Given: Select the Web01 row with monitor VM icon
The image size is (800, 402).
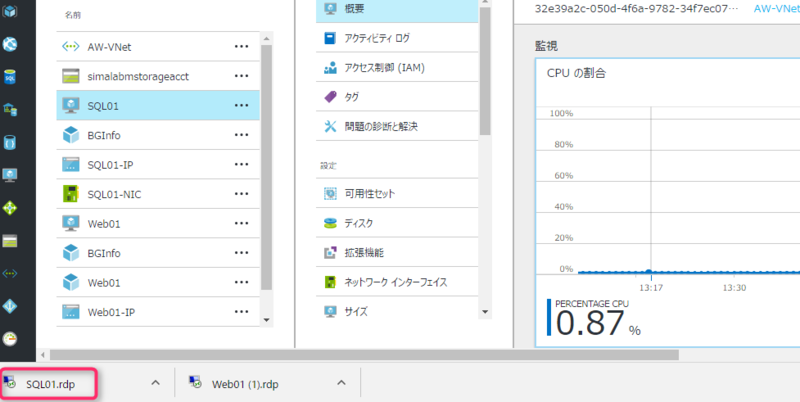Looking at the screenshot, I should click(x=158, y=223).
